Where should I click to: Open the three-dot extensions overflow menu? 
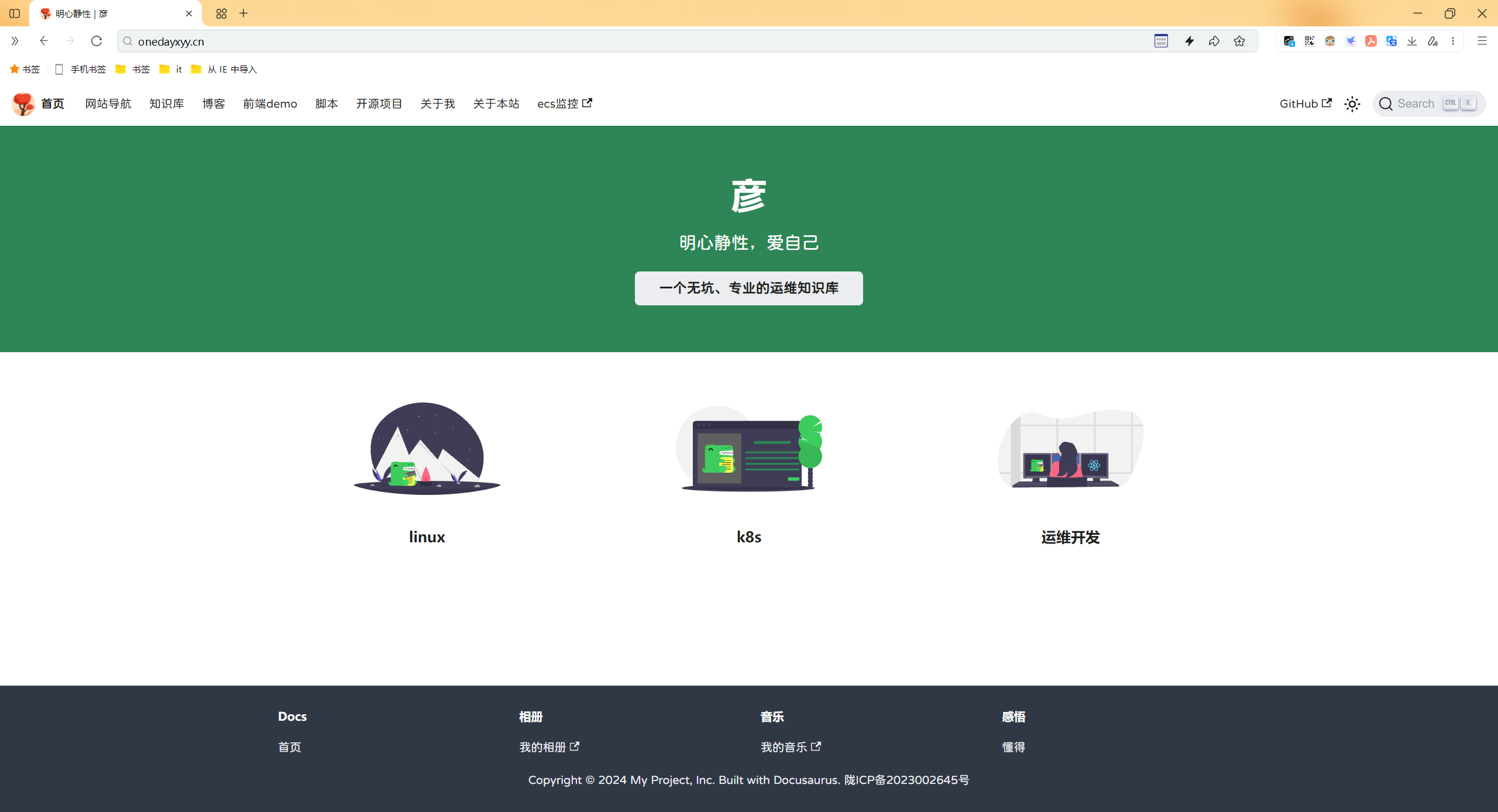point(1452,41)
